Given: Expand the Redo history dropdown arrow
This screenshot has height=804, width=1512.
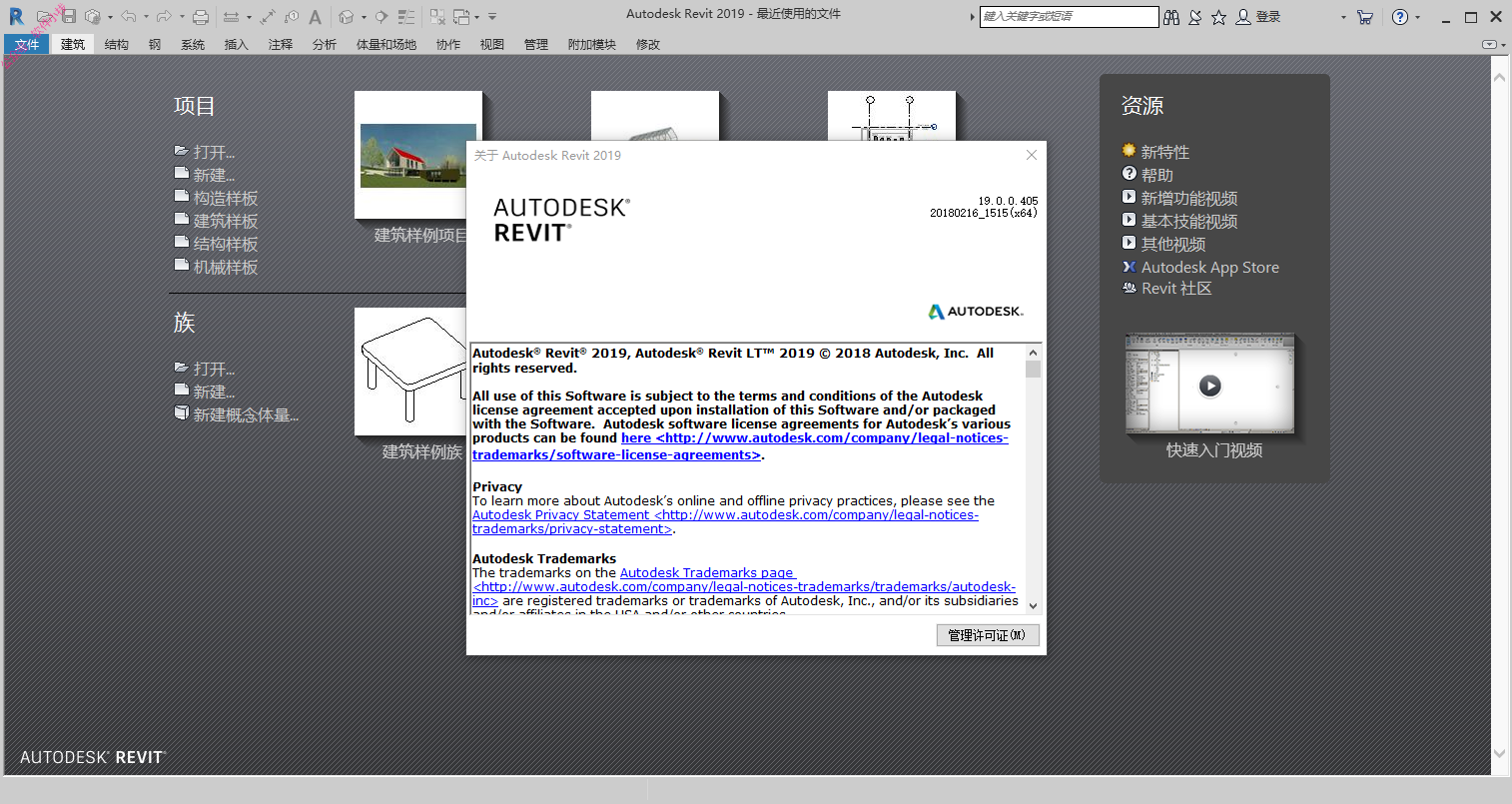Looking at the screenshot, I should (182, 17).
